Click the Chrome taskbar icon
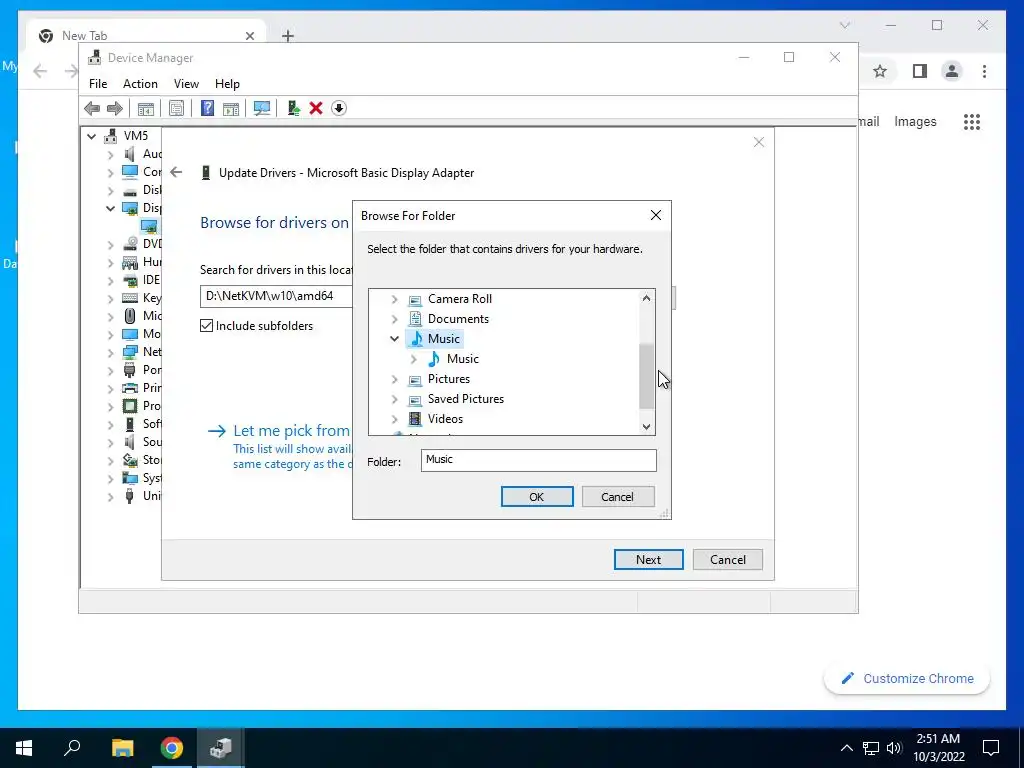1024x768 pixels. 172,748
